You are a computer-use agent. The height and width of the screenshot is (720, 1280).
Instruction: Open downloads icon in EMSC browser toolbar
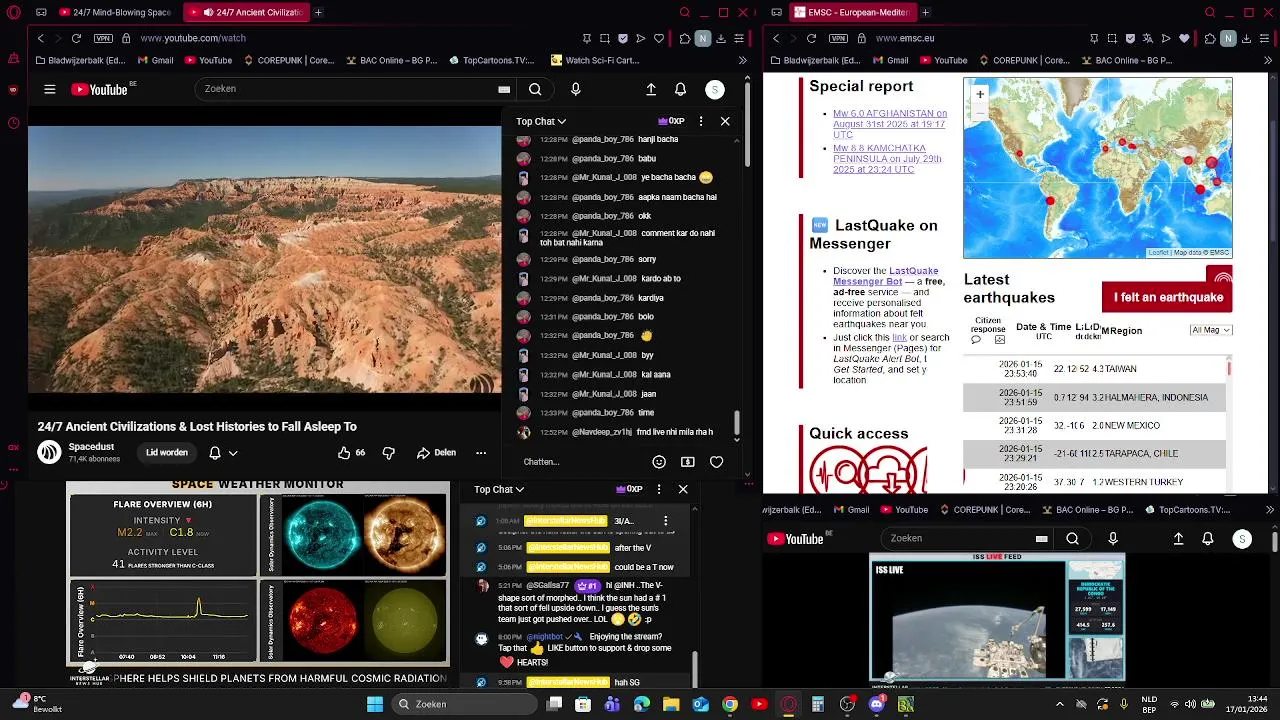(x=1247, y=38)
